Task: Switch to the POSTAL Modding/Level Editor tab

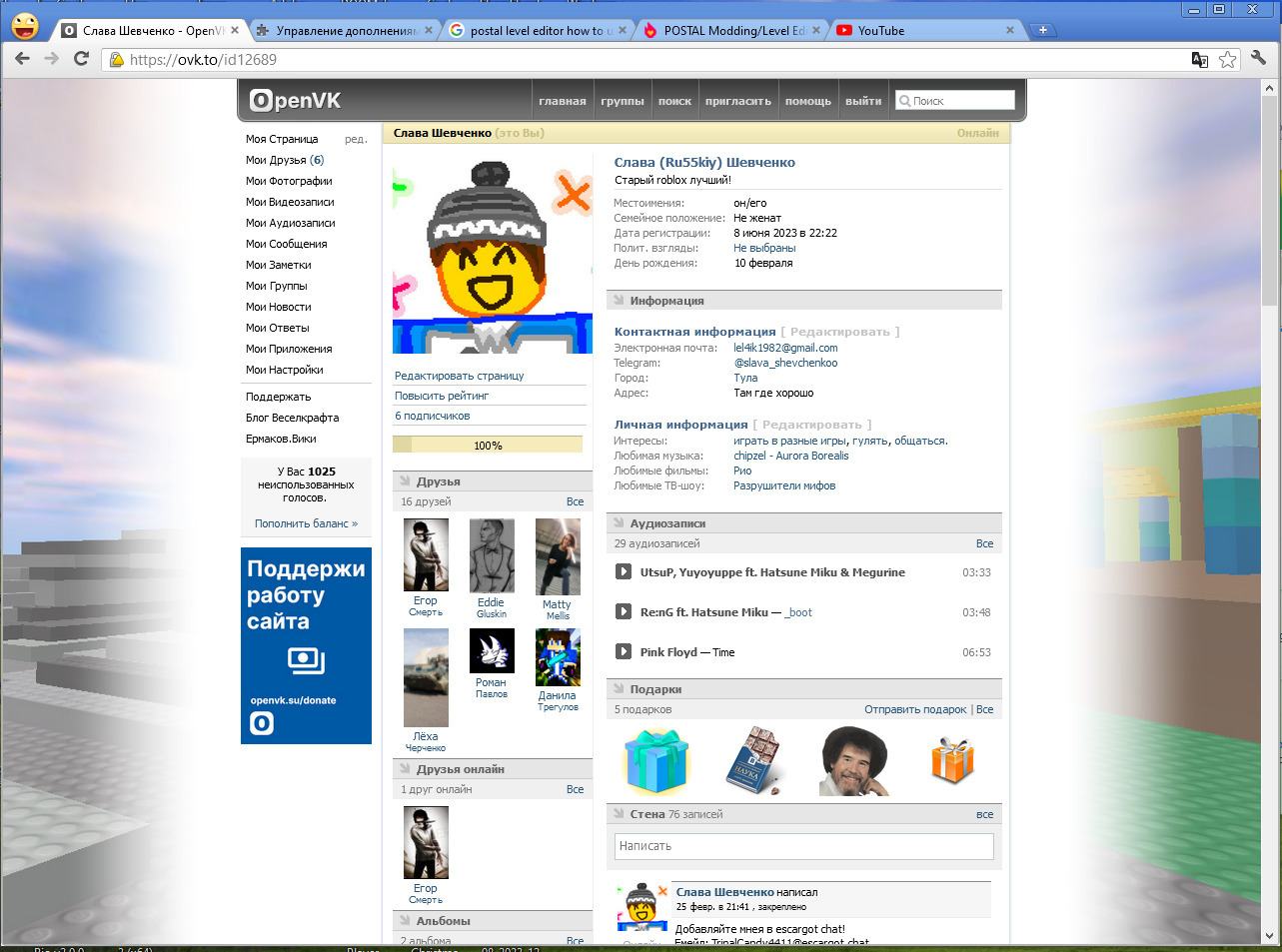Action: tap(732, 30)
